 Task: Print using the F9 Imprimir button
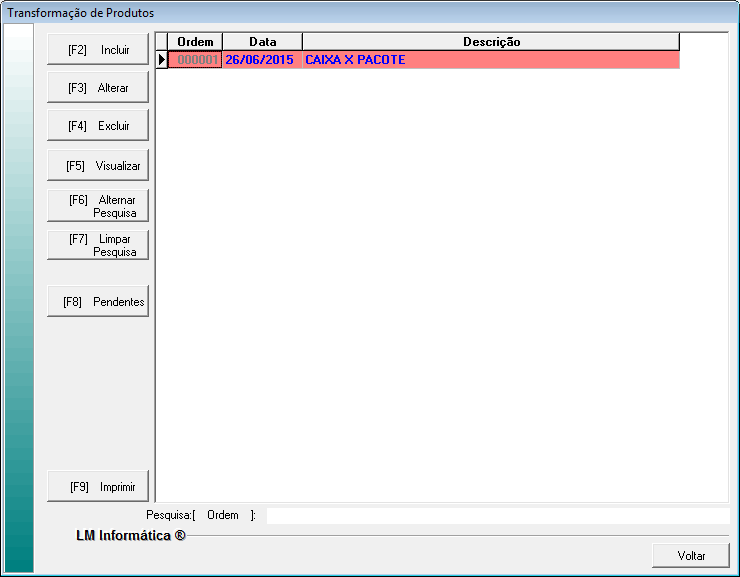click(98, 487)
